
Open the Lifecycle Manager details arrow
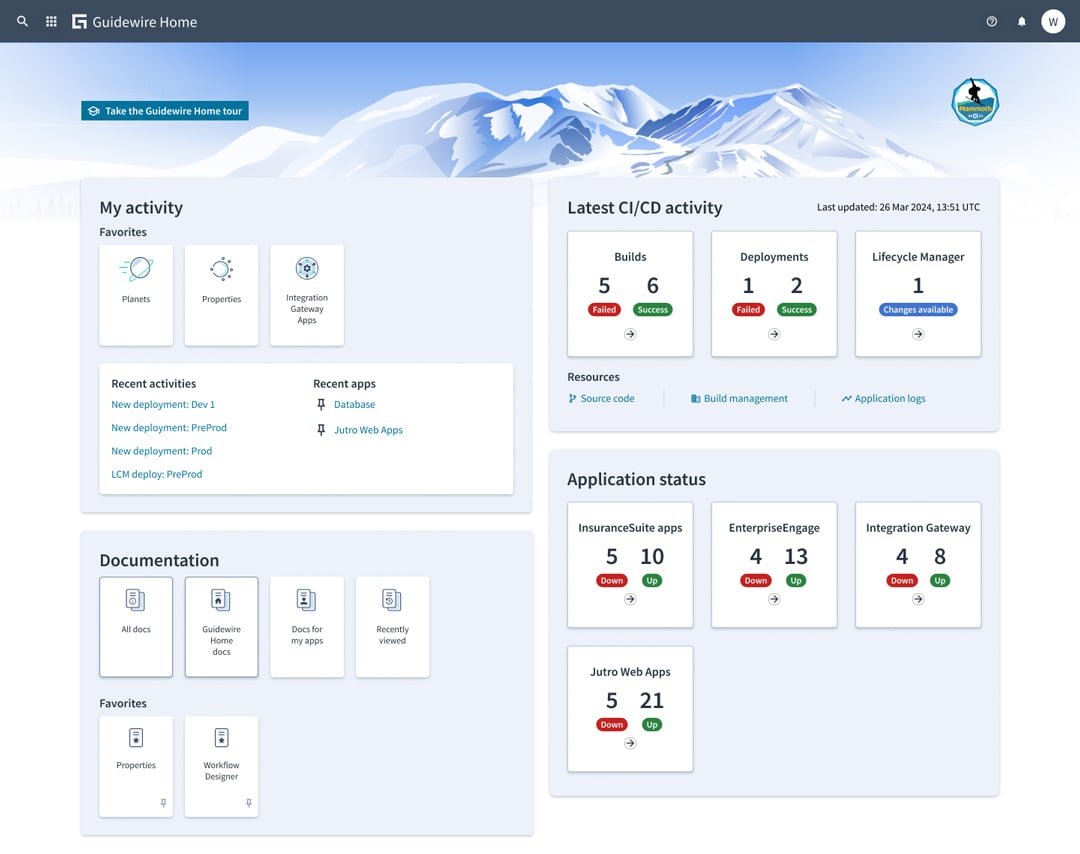point(918,334)
